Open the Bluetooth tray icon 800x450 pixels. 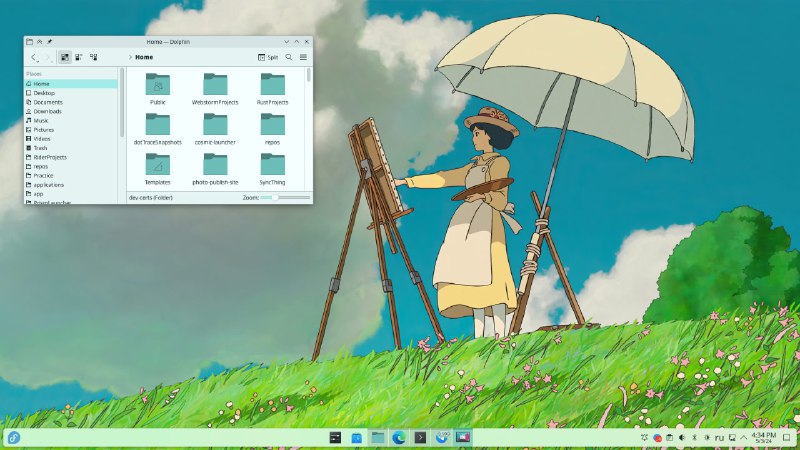click(x=694, y=438)
